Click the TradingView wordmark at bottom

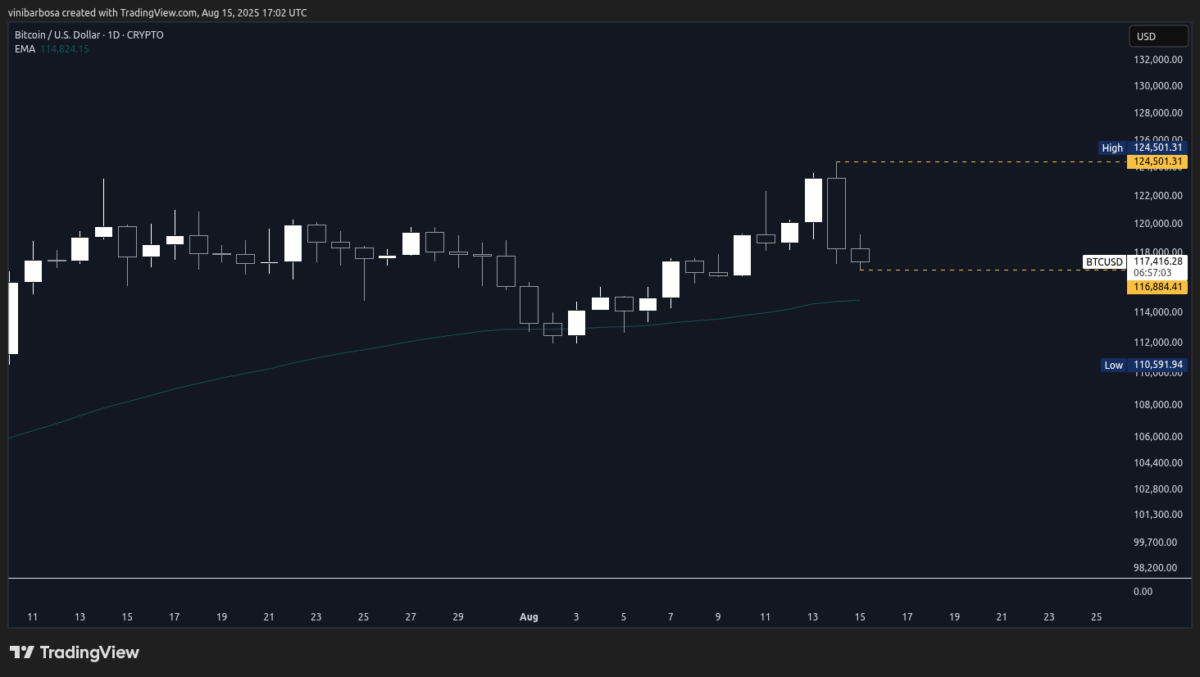pos(91,652)
